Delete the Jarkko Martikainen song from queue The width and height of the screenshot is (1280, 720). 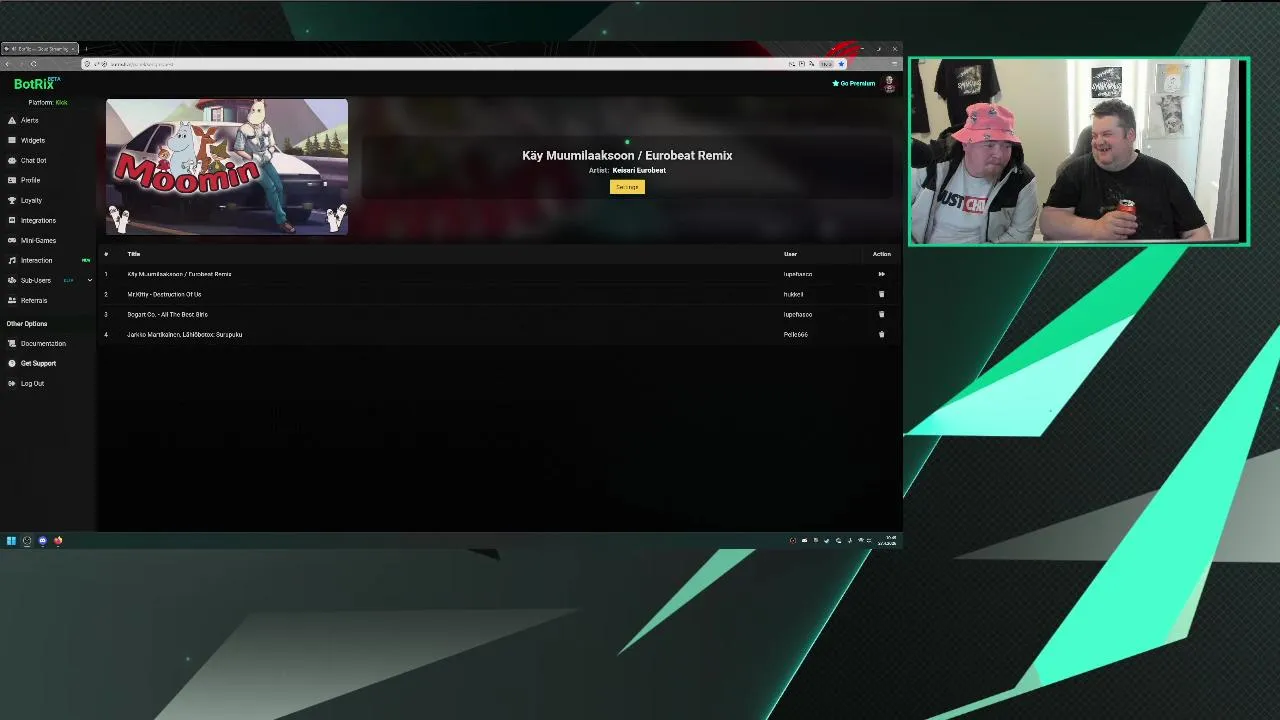coord(881,334)
